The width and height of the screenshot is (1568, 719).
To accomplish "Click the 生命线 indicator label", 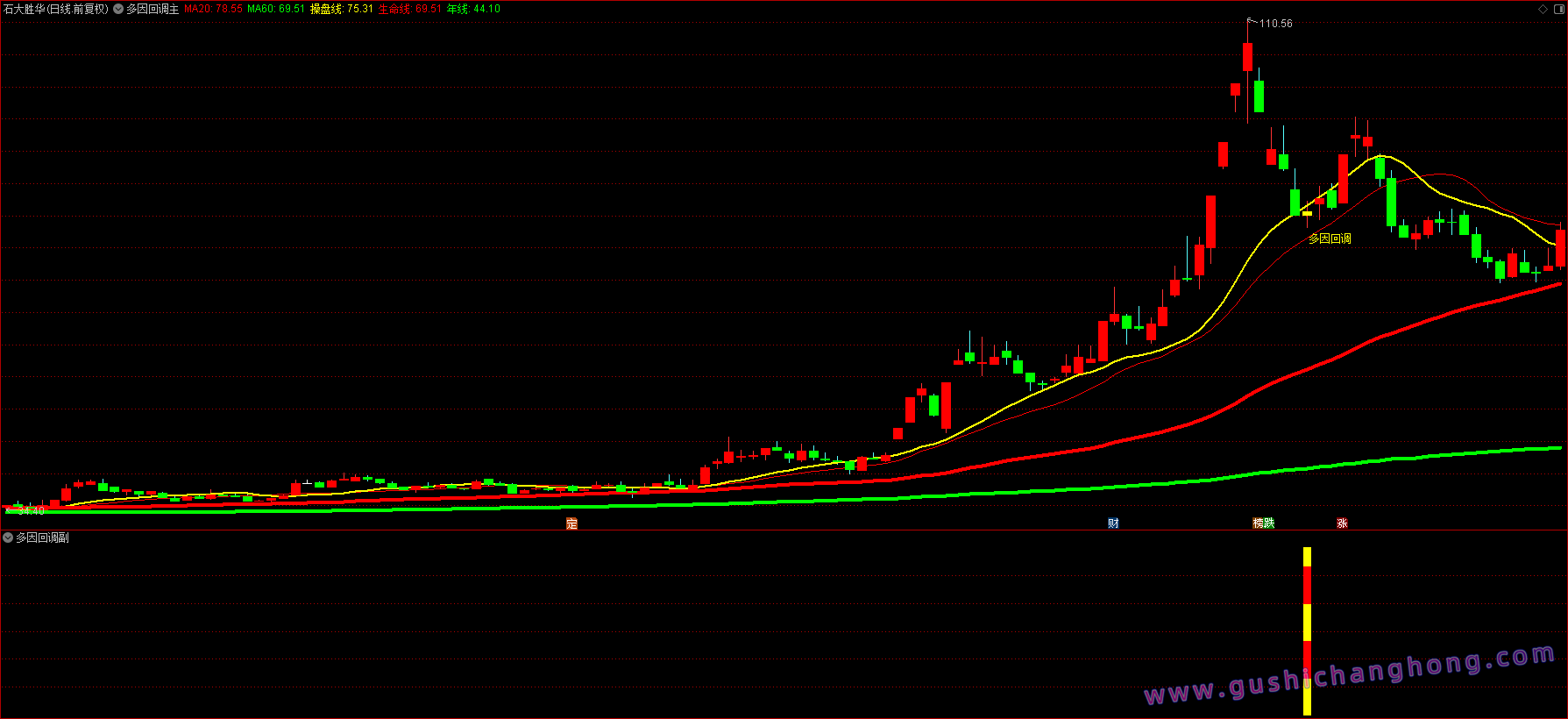I will click(x=409, y=9).
